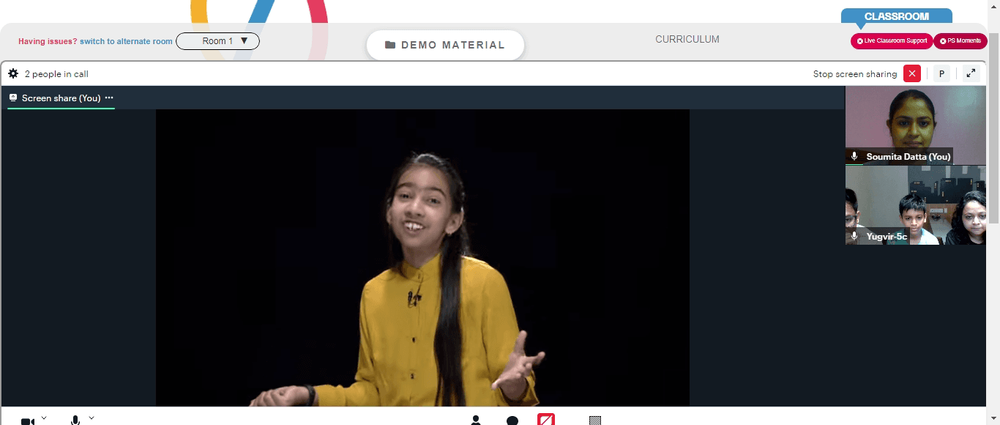Viewport: 1000px width, 425px height.
Task: Click the gray square icon in bottom toolbar
Action: coord(595,421)
